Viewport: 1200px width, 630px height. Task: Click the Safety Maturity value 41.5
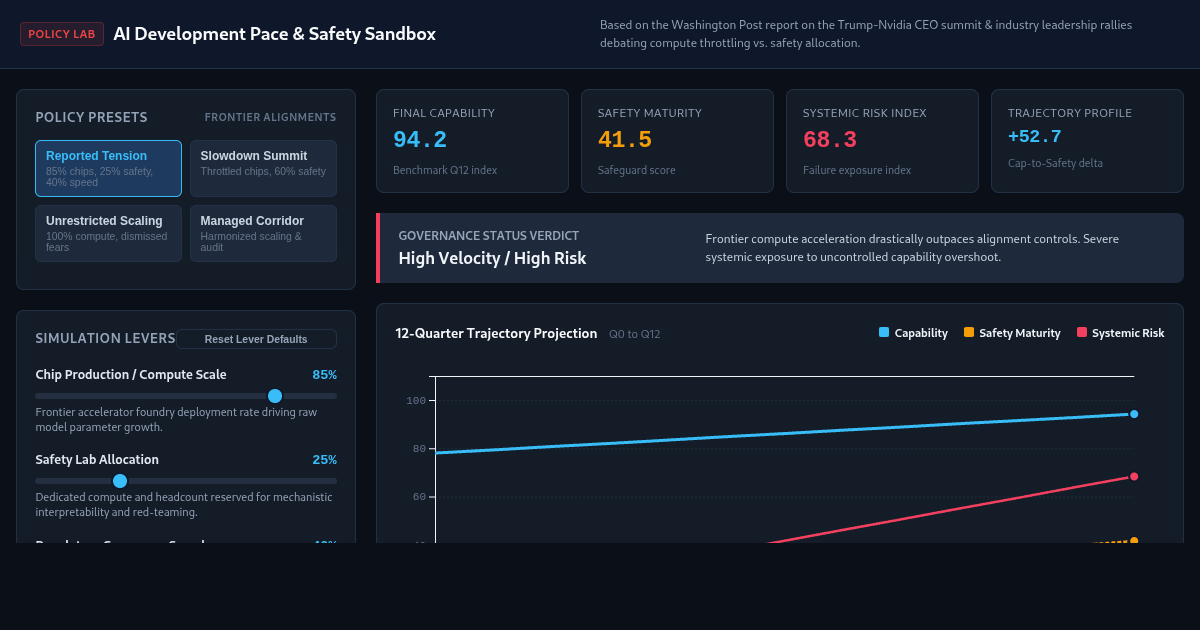coord(625,140)
